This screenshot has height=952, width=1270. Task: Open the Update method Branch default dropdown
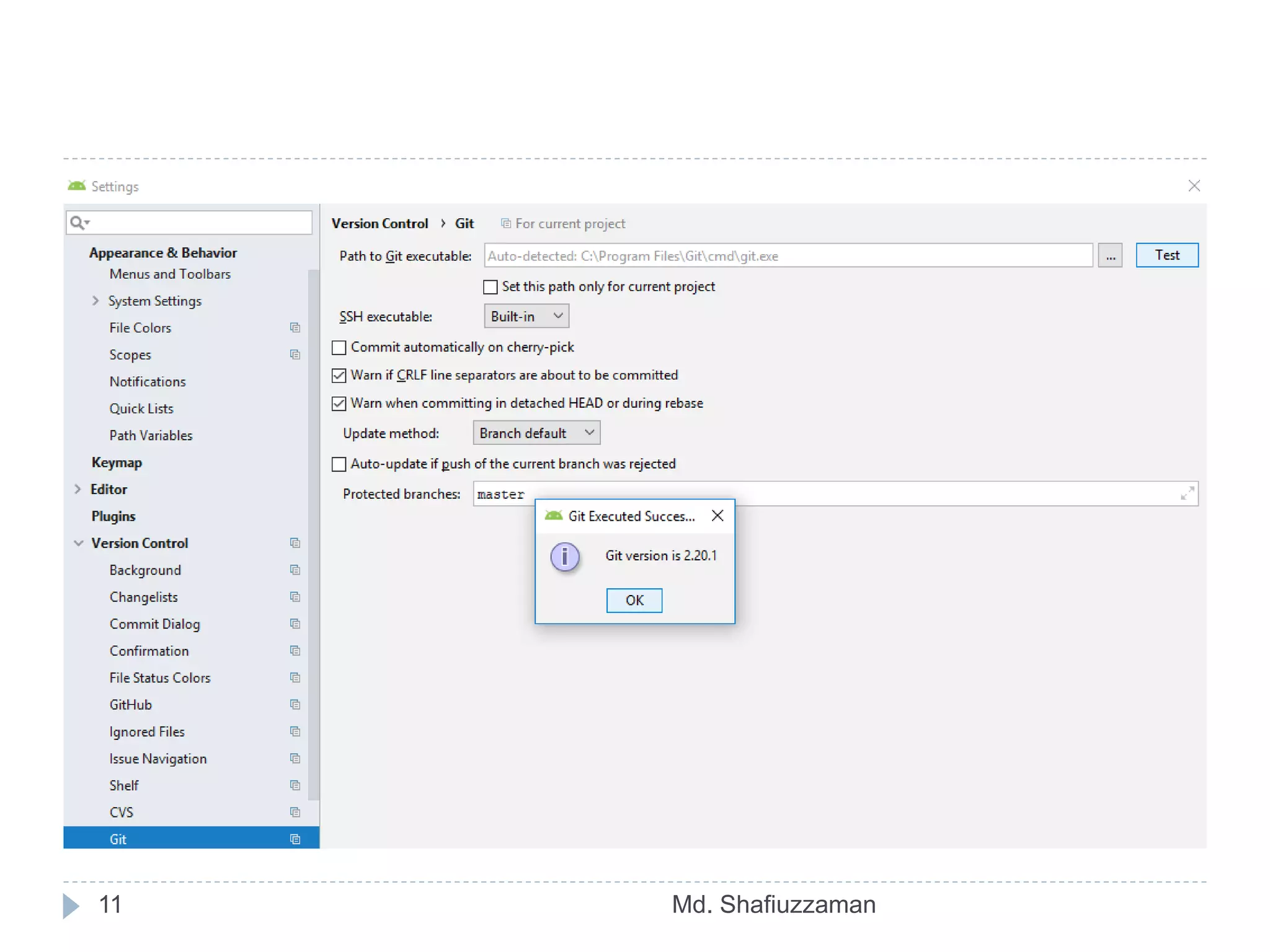pyautogui.click(x=536, y=433)
